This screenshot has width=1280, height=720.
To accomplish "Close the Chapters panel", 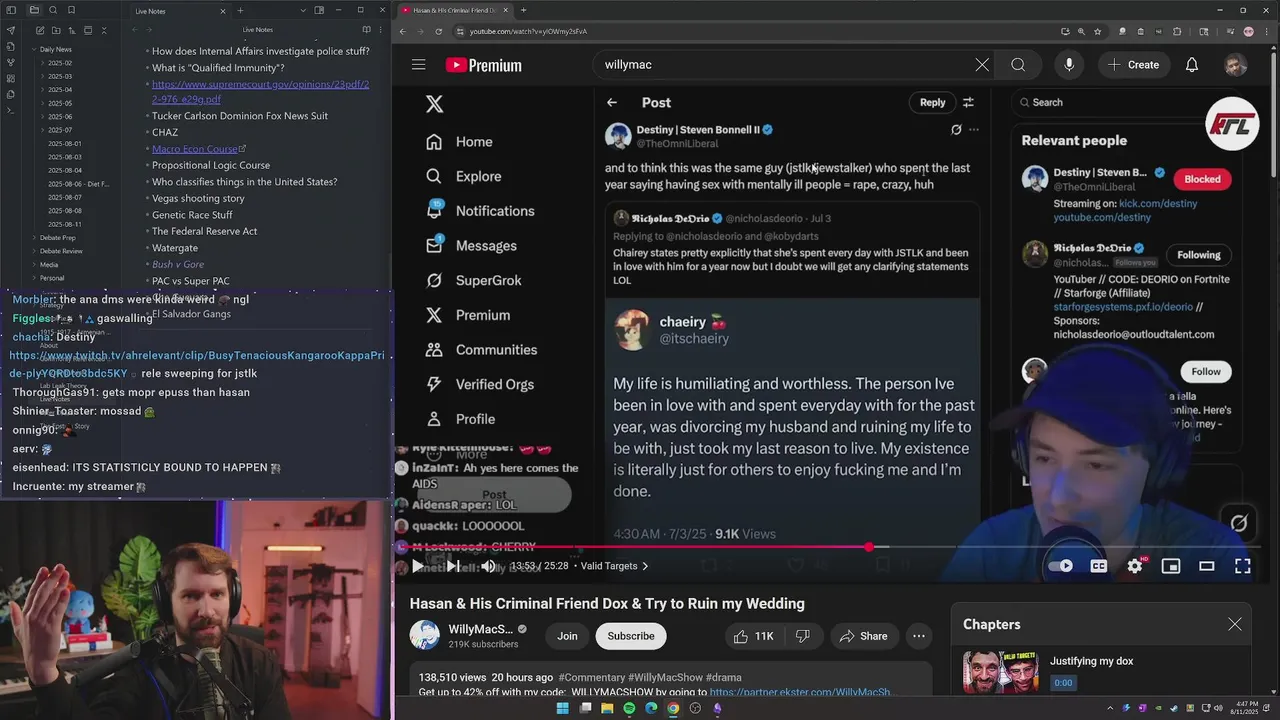I will click(1235, 624).
